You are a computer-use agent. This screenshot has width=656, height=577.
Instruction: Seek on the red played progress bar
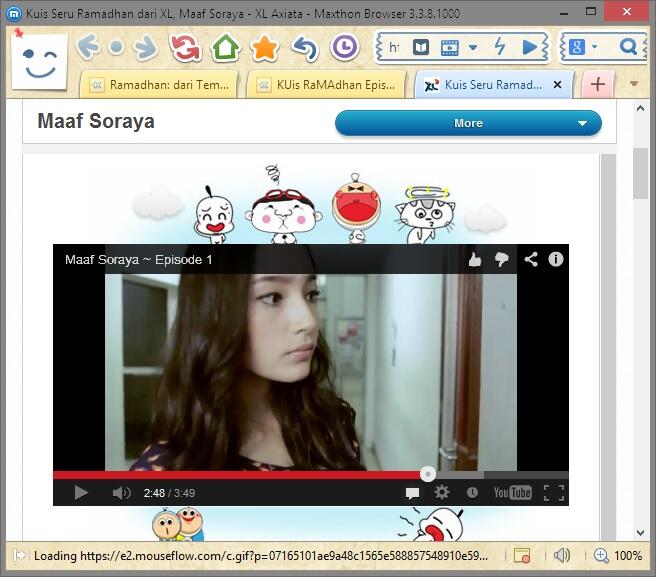coord(236,475)
